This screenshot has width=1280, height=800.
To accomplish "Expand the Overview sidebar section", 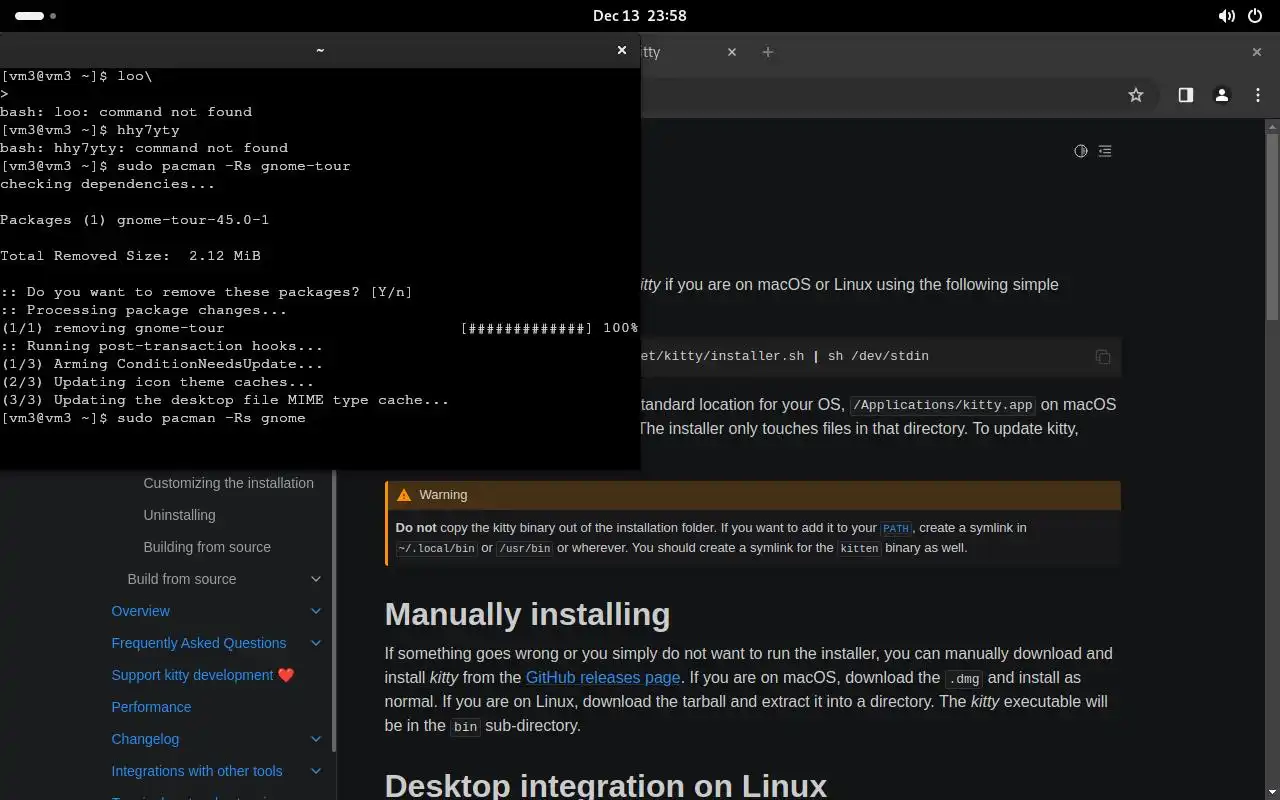I will (x=316, y=611).
